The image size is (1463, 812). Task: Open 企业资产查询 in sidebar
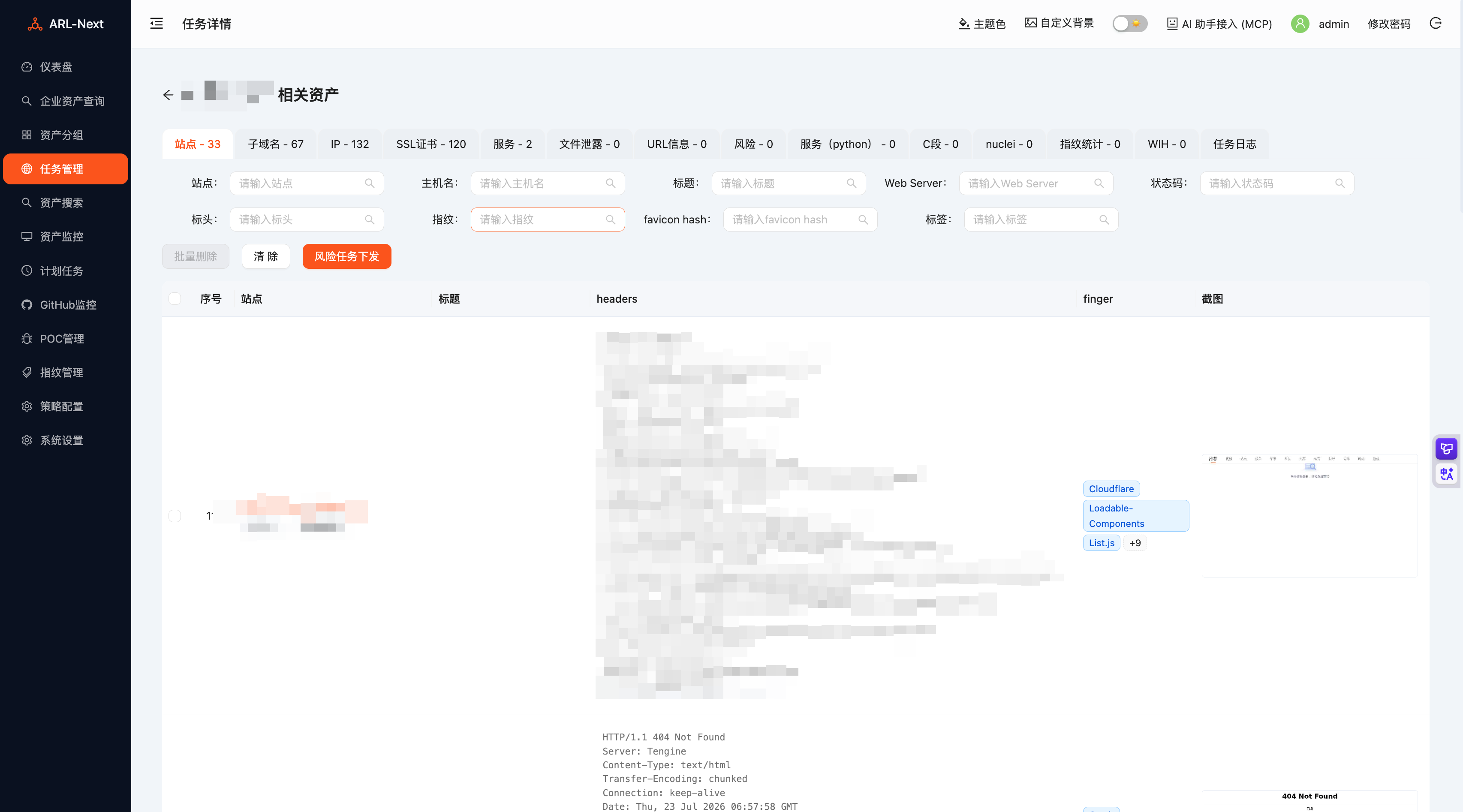click(x=65, y=101)
